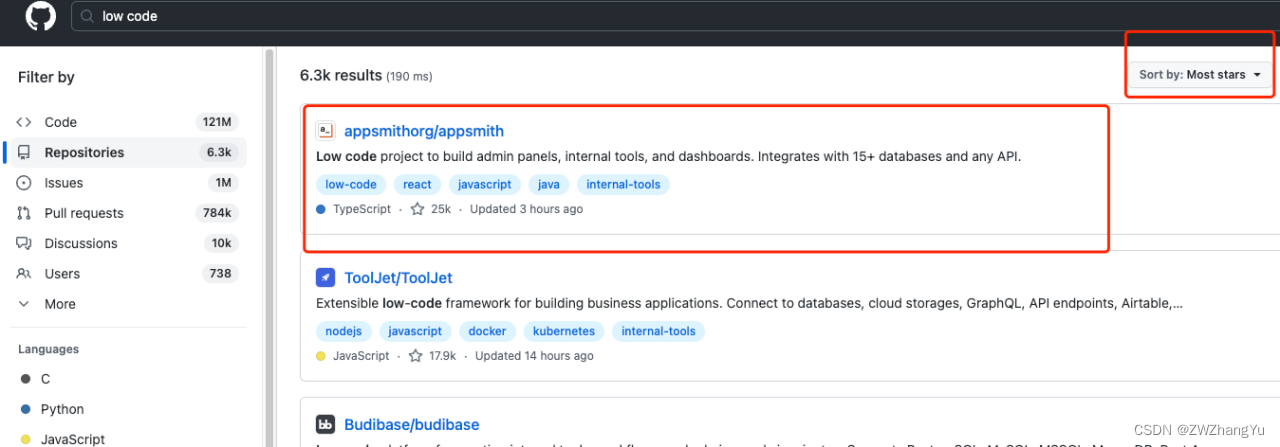
Task: Open the appsmithorg/appsmith repository
Action: tap(424, 131)
